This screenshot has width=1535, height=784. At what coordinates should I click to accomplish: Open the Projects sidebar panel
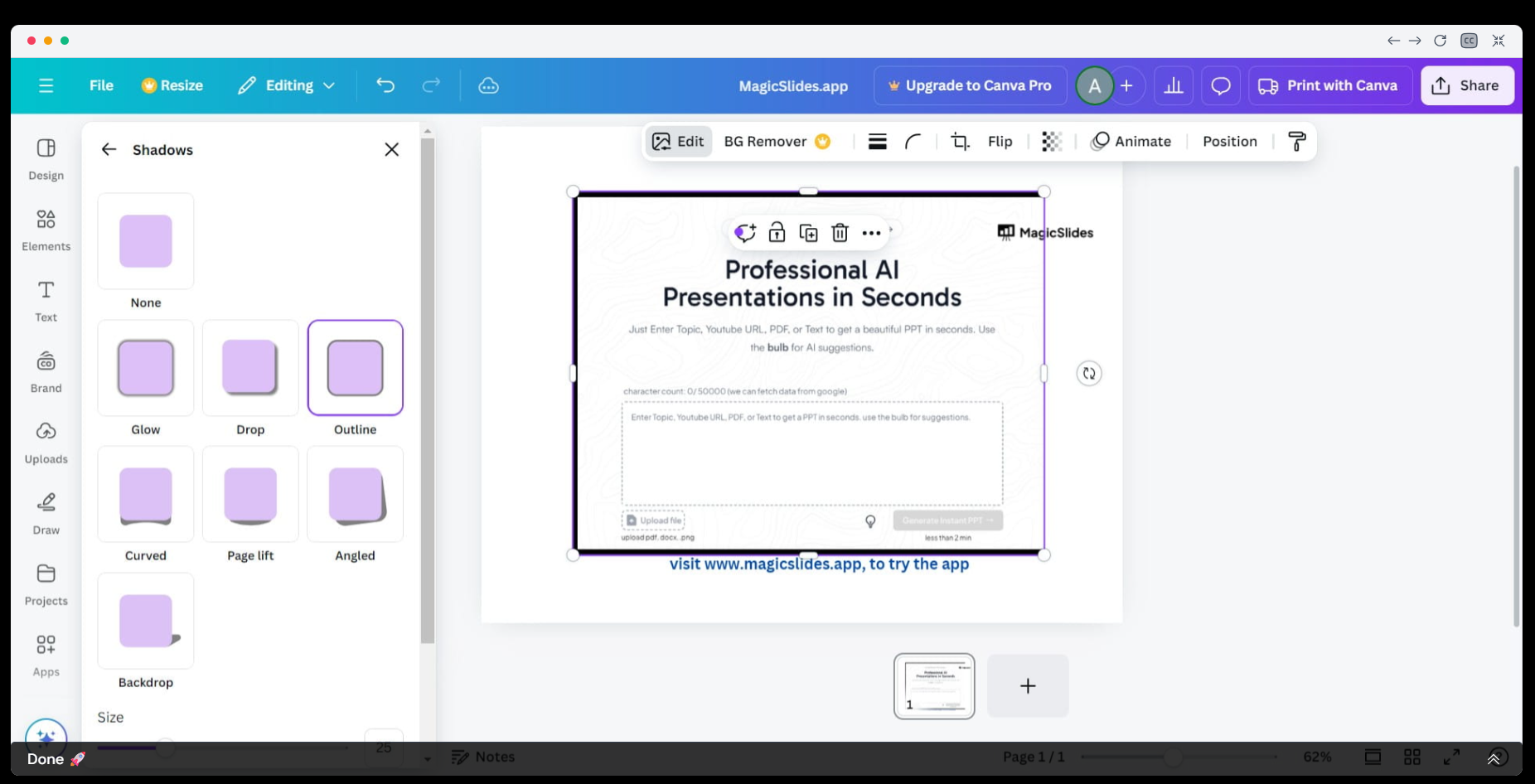[x=46, y=584]
